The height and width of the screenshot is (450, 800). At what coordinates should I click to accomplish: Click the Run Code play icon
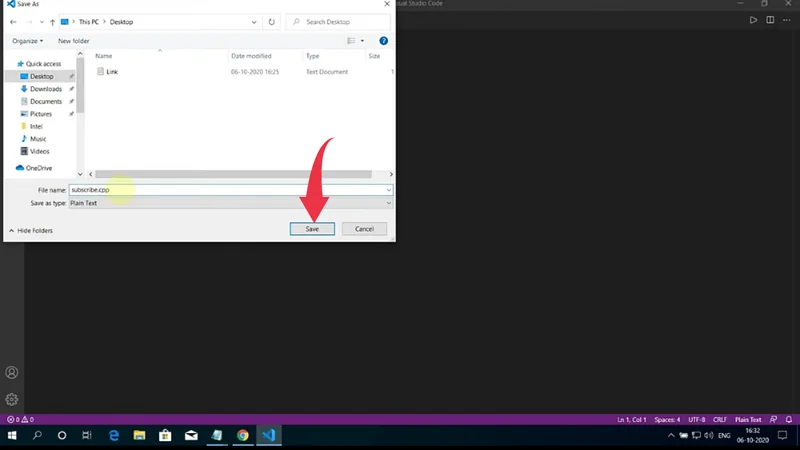(754, 21)
